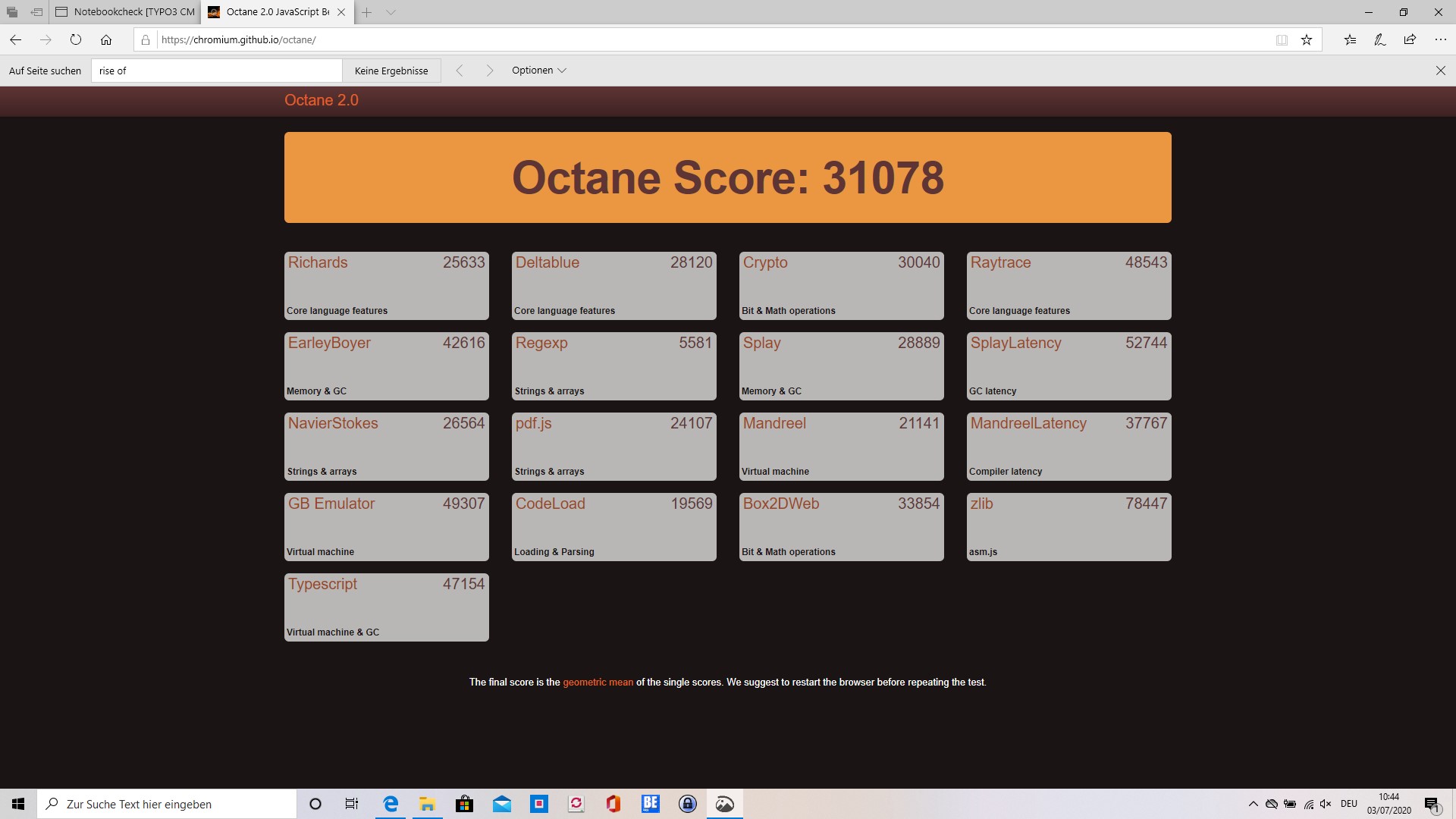This screenshot has width=1456, height=819.
Task: Open reading view book icon
Action: tap(1282, 39)
